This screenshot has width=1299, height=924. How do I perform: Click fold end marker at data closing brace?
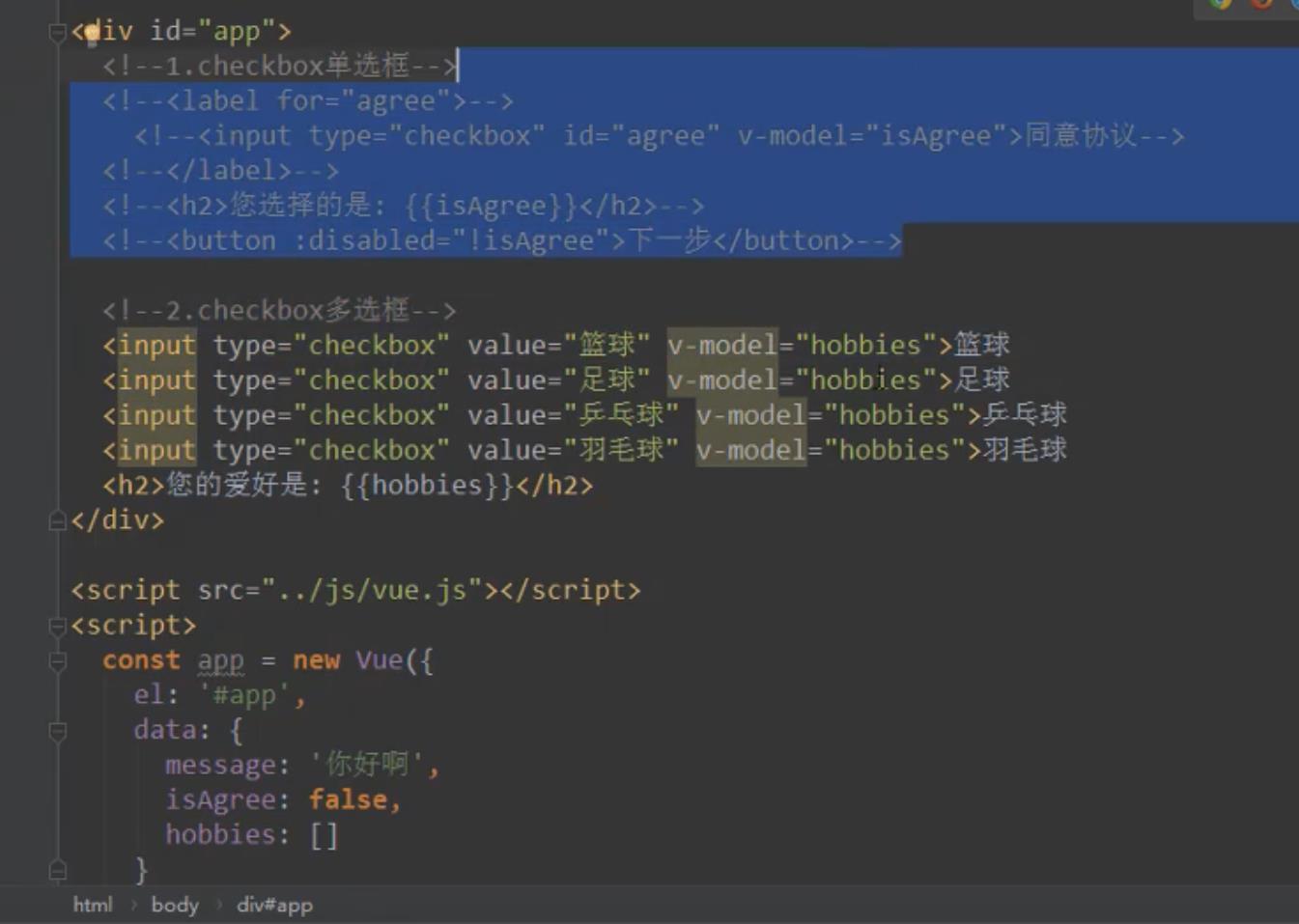pyautogui.click(x=57, y=870)
